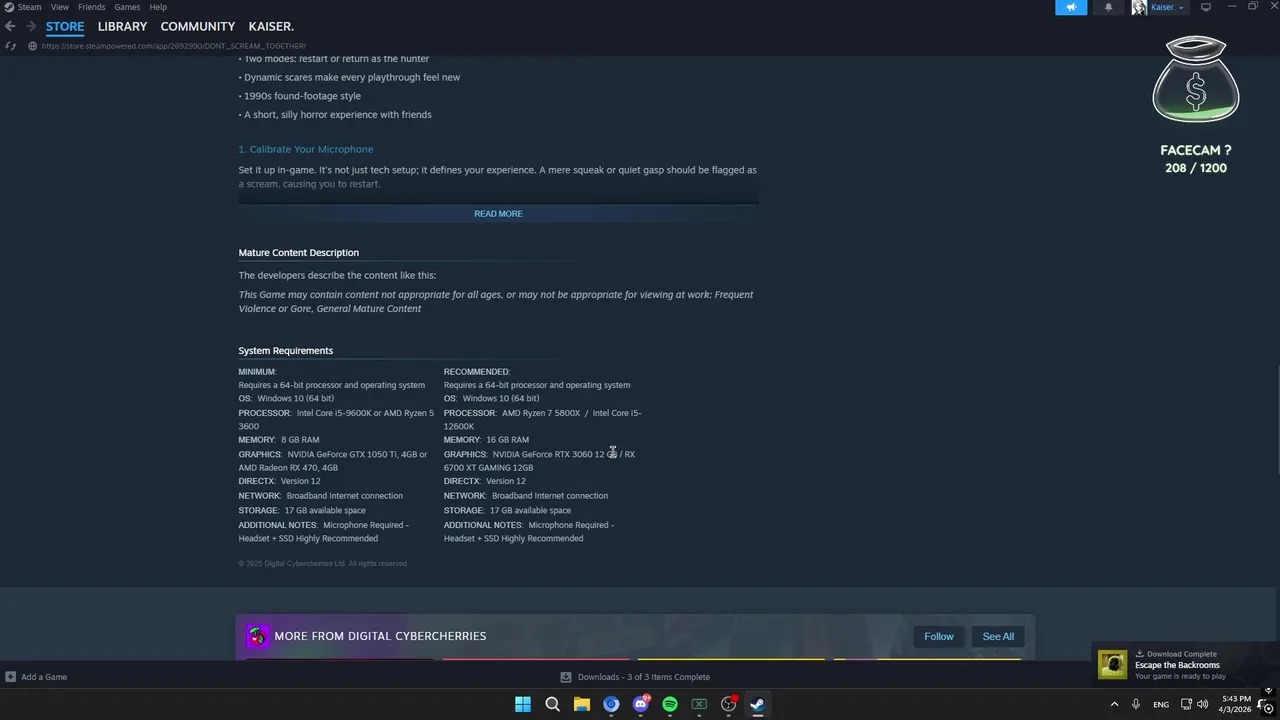This screenshot has height=720, width=1280.
Task: Open the clock showing 5:43 PM
Action: coord(1236,704)
